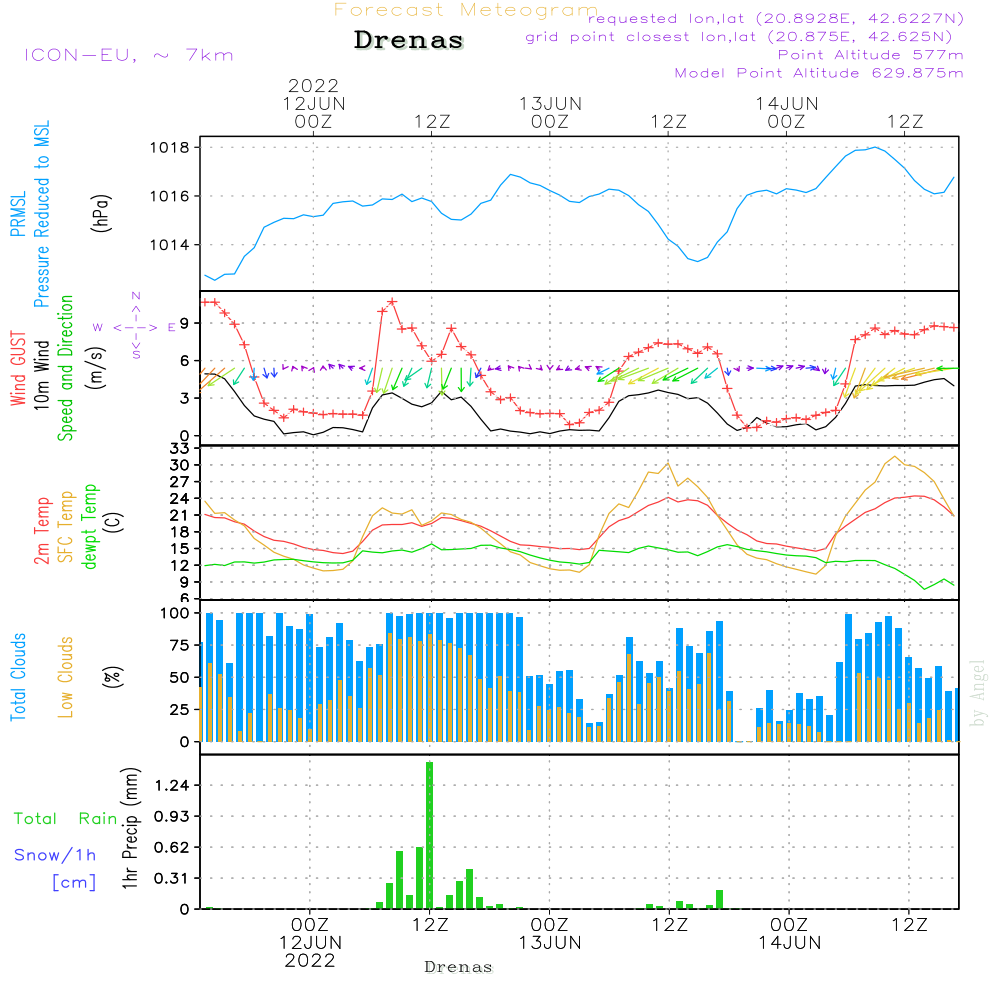Image resolution: width=1000 pixels, height=1000 pixels.
Task: Click the green Total Rain legend text
Action: coord(66,818)
